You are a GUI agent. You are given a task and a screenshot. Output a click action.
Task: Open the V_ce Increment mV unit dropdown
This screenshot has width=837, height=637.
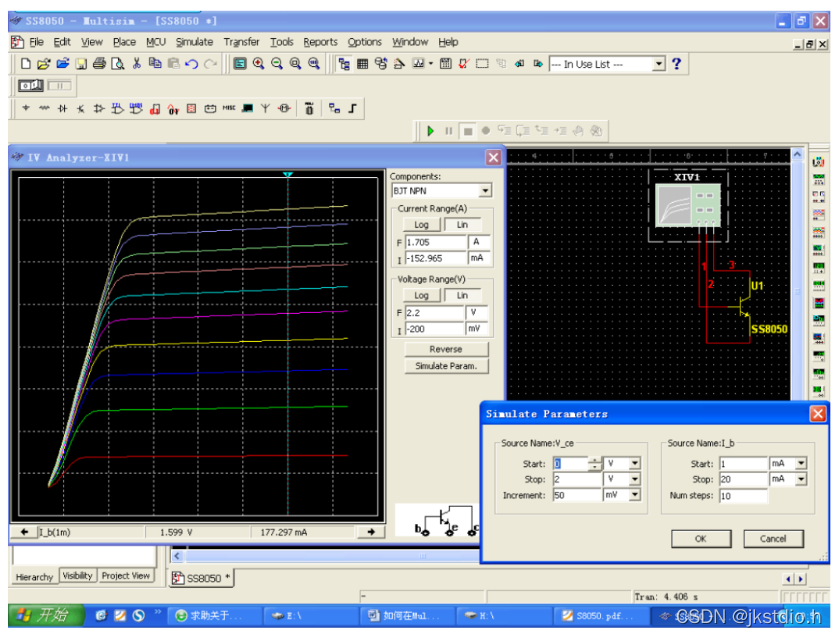635,495
